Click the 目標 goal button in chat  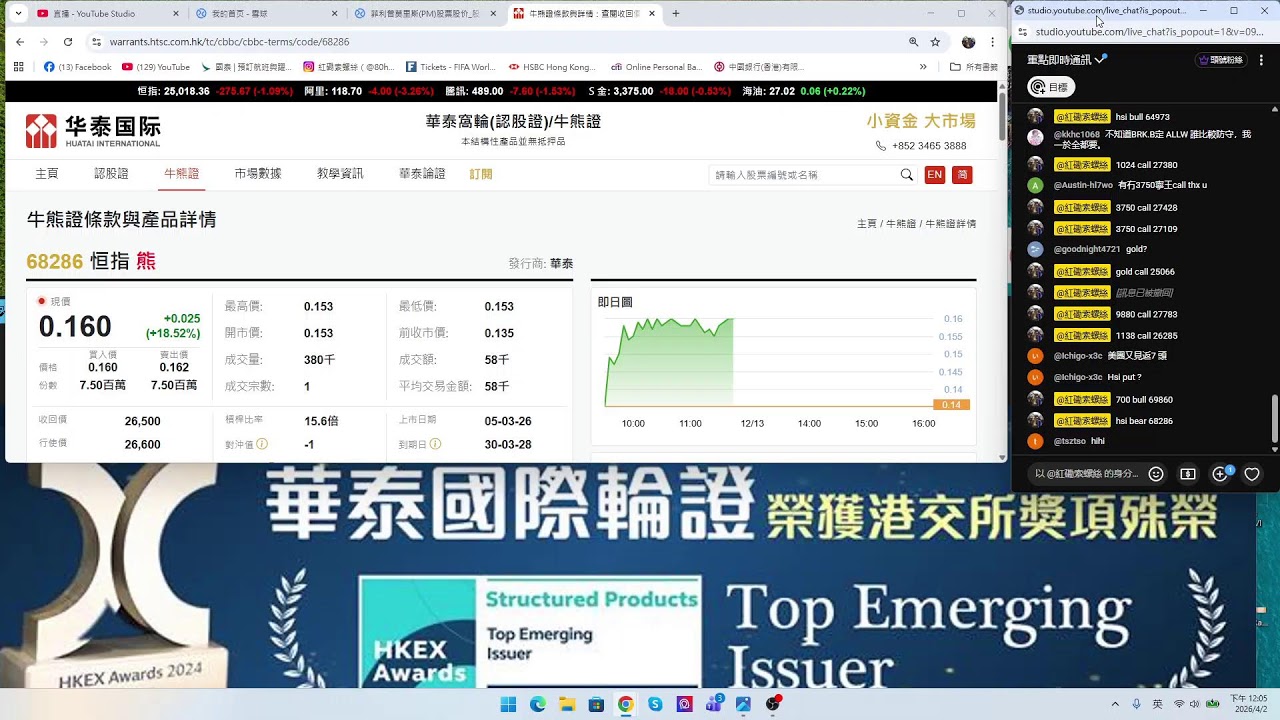pyautogui.click(x=1051, y=87)
